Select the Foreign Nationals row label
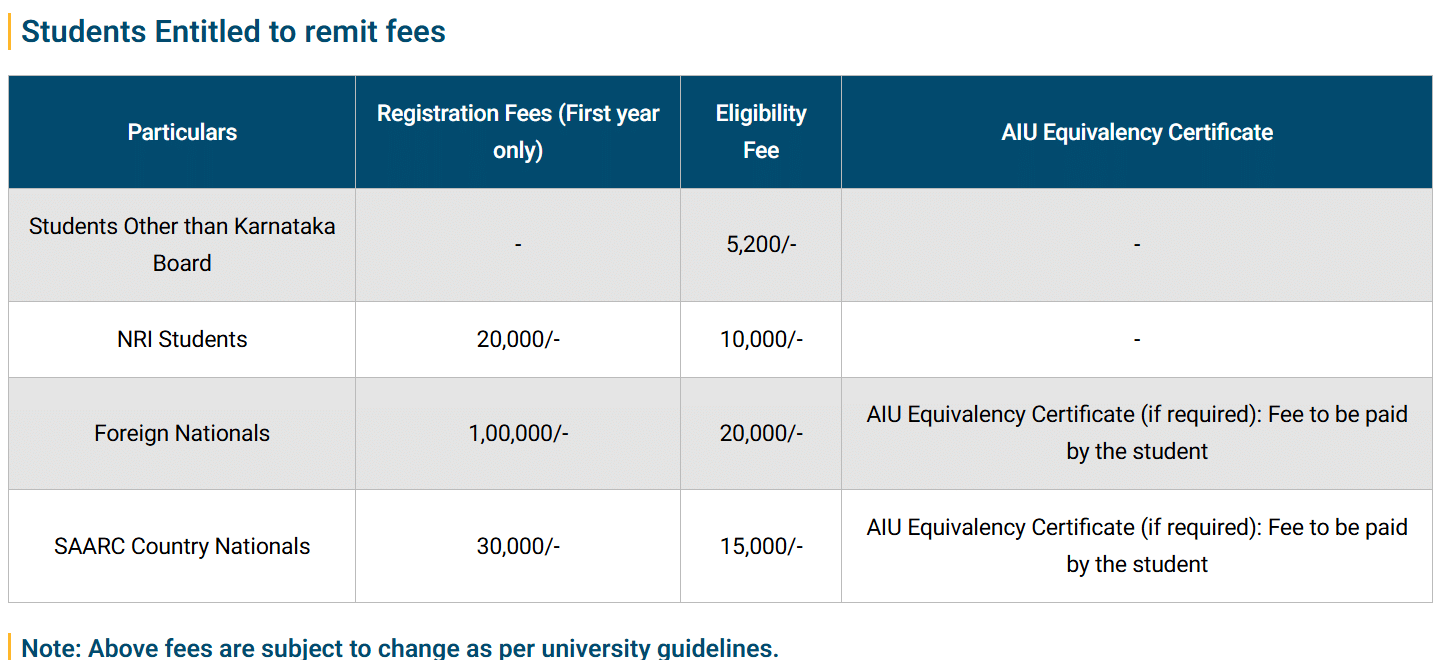Screen dimensions: 1444x660 182,434
